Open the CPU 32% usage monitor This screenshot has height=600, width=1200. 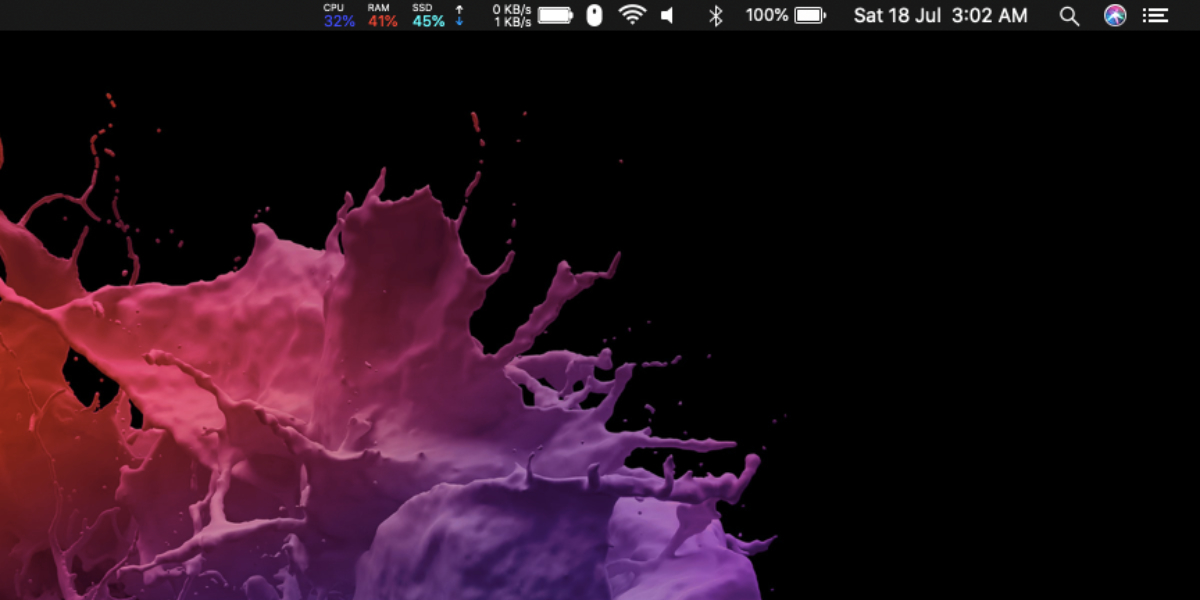(339, 15)
